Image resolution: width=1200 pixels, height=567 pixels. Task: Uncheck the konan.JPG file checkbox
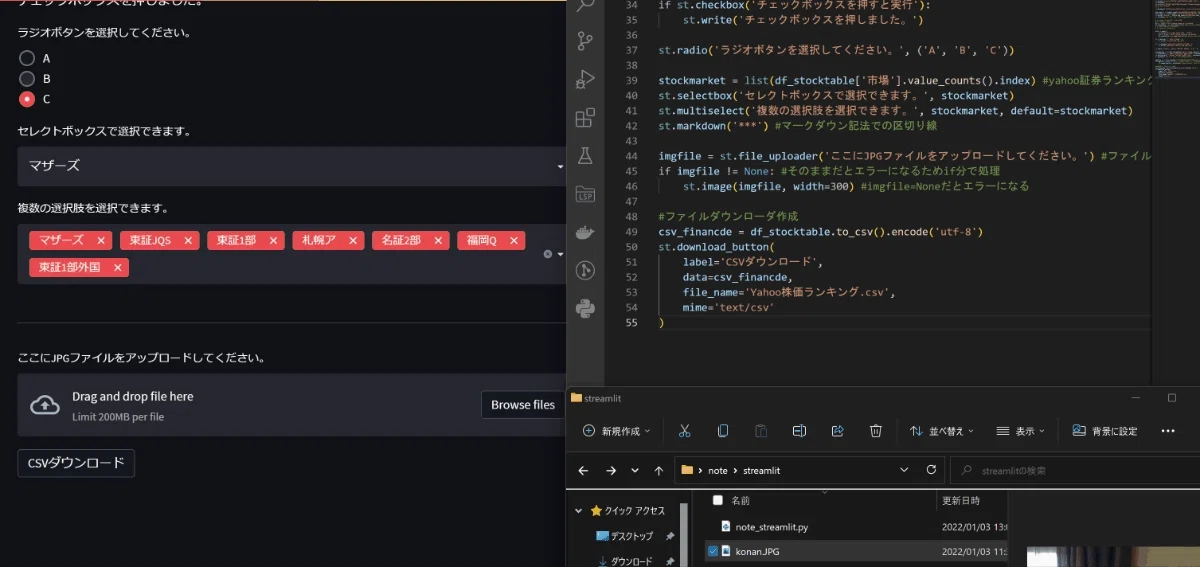tap(712, 551)
